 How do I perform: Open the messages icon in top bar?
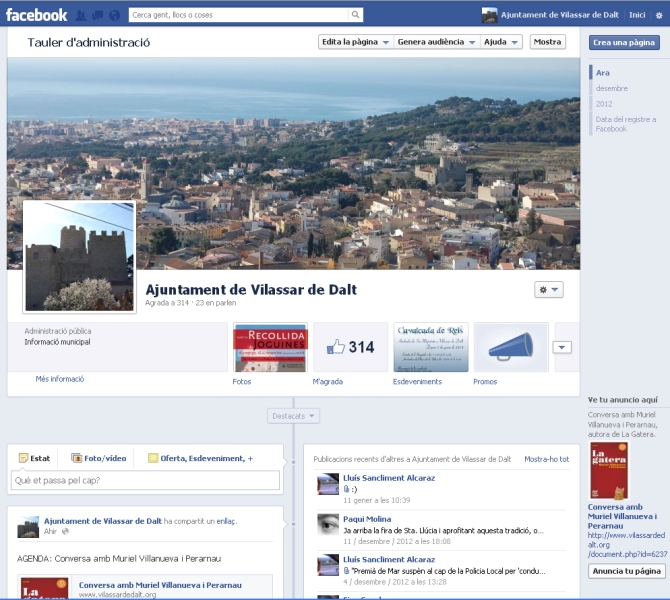(97, 15)
